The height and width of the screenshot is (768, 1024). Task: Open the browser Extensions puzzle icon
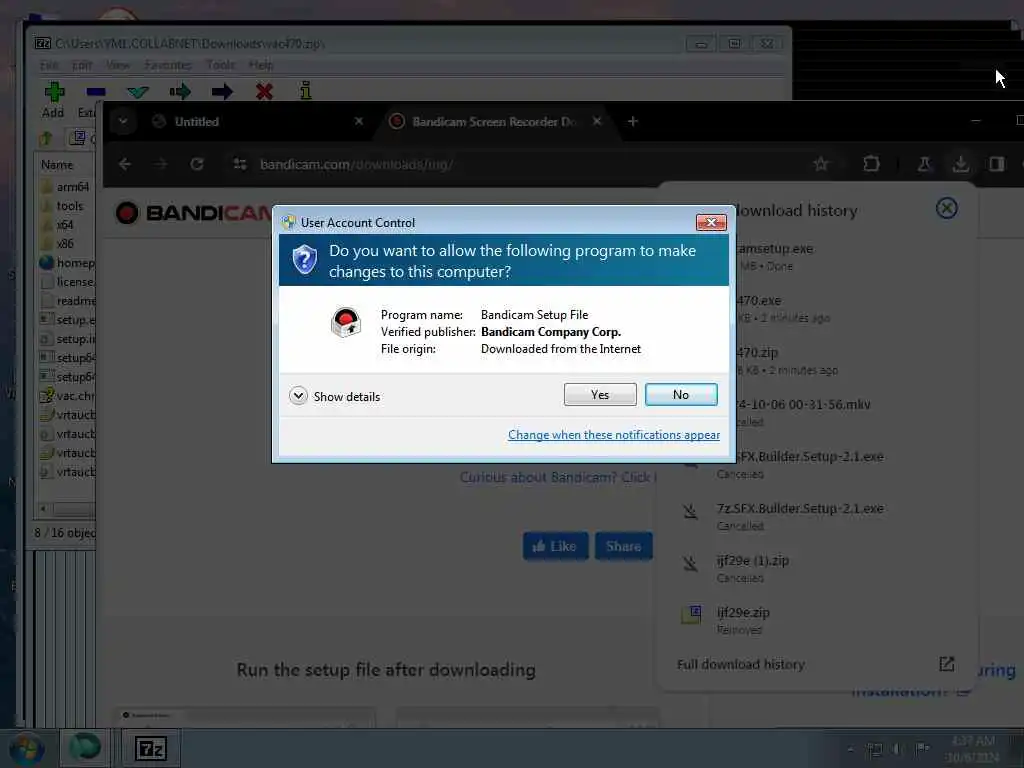(x=871, y=165)
